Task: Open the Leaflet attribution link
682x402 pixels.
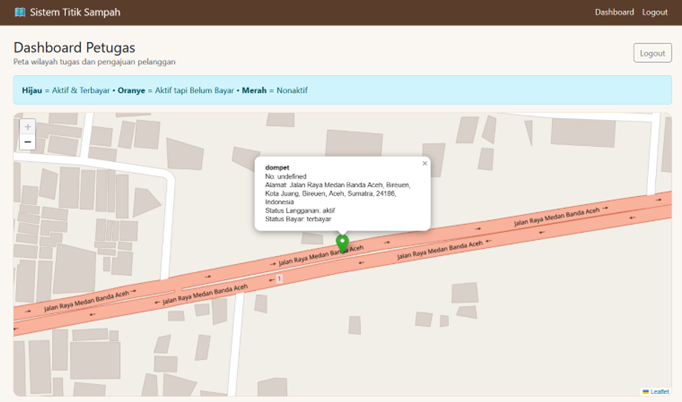Action: coord(660,392)
